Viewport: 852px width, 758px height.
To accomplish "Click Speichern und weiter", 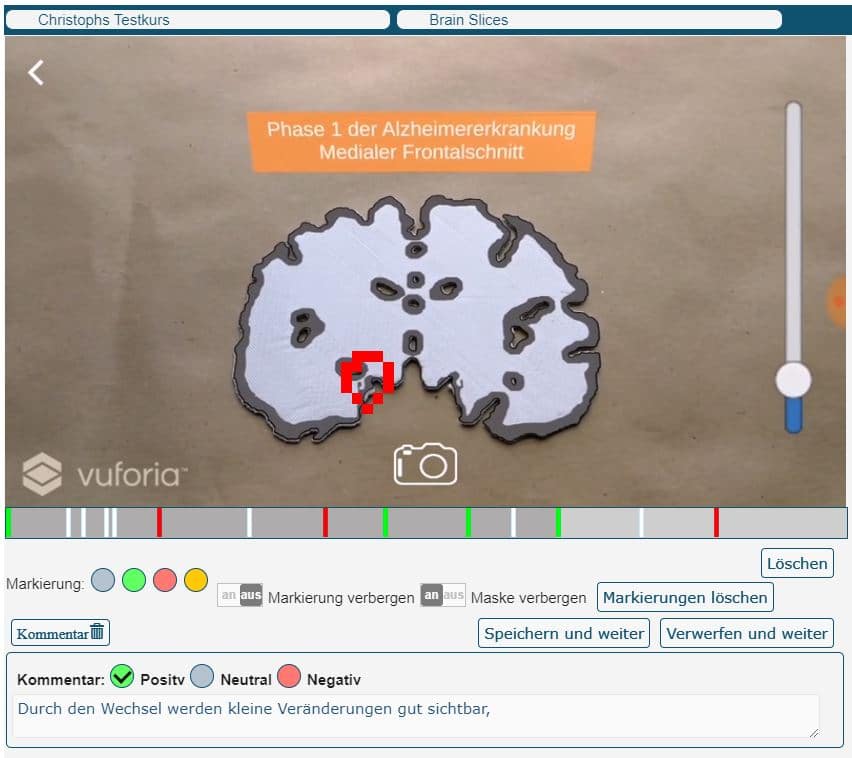I will 564,634.
